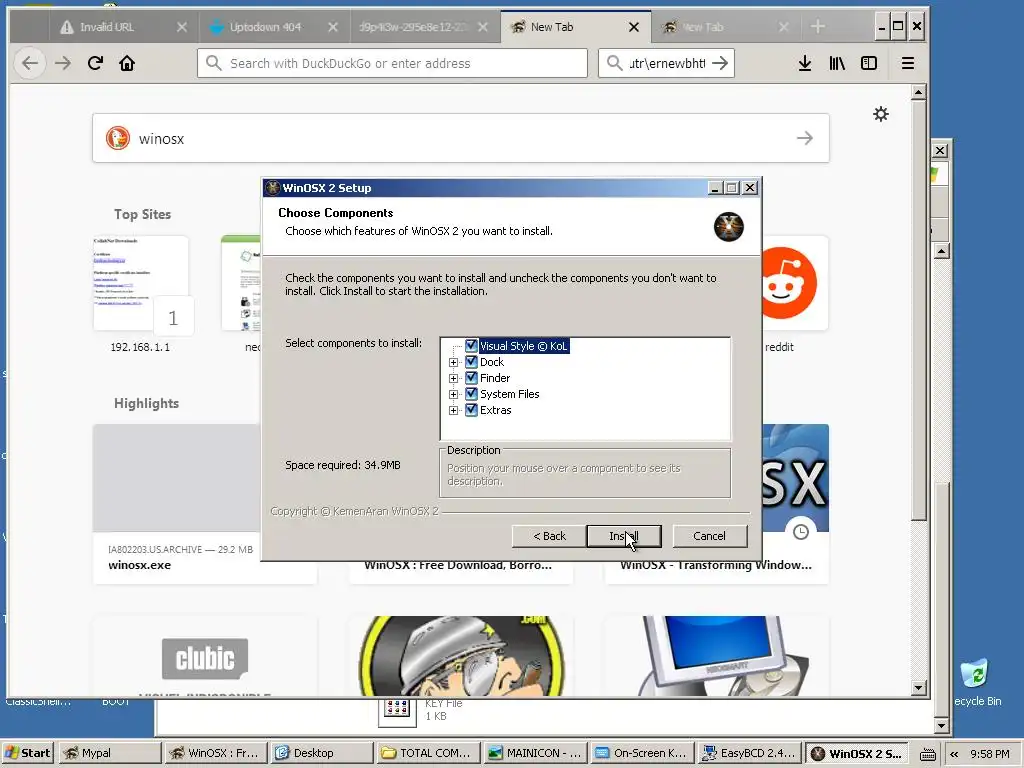Image resolution: width=1024 pixels, height=768 pixels.
Task: Open the browser home page icon
Action: pos(127,63)
